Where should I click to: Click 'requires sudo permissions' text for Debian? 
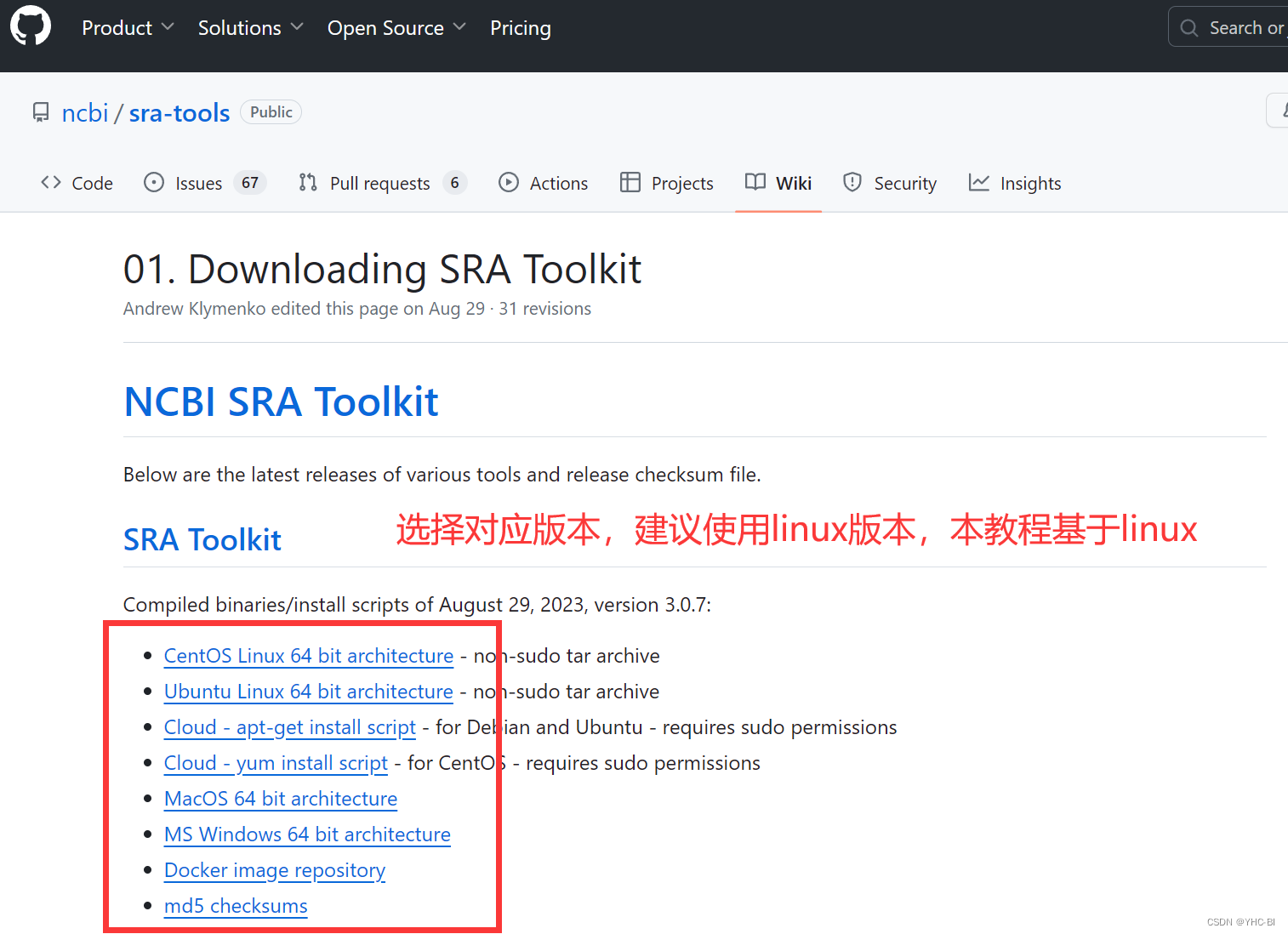click(779, 727)
